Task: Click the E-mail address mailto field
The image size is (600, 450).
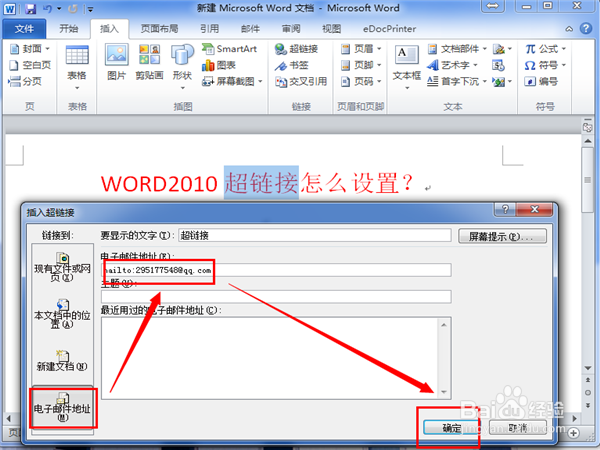Action: coord(276,270)
